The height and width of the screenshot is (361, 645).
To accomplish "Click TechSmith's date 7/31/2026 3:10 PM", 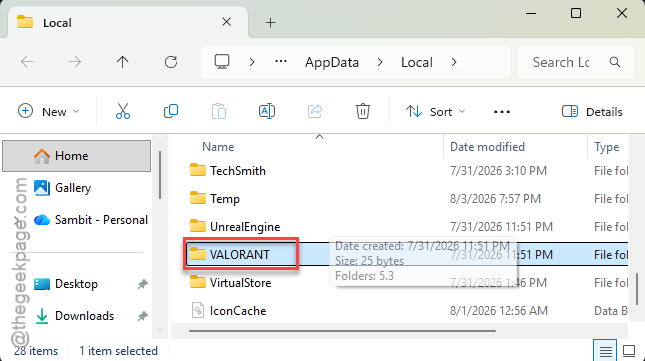I will (498, 171).
